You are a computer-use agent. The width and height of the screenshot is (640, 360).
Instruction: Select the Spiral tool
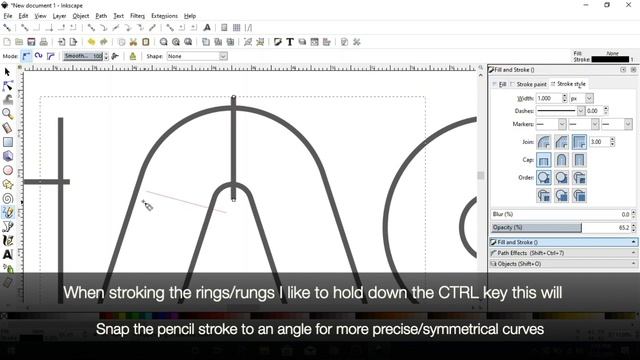(7, 198)
